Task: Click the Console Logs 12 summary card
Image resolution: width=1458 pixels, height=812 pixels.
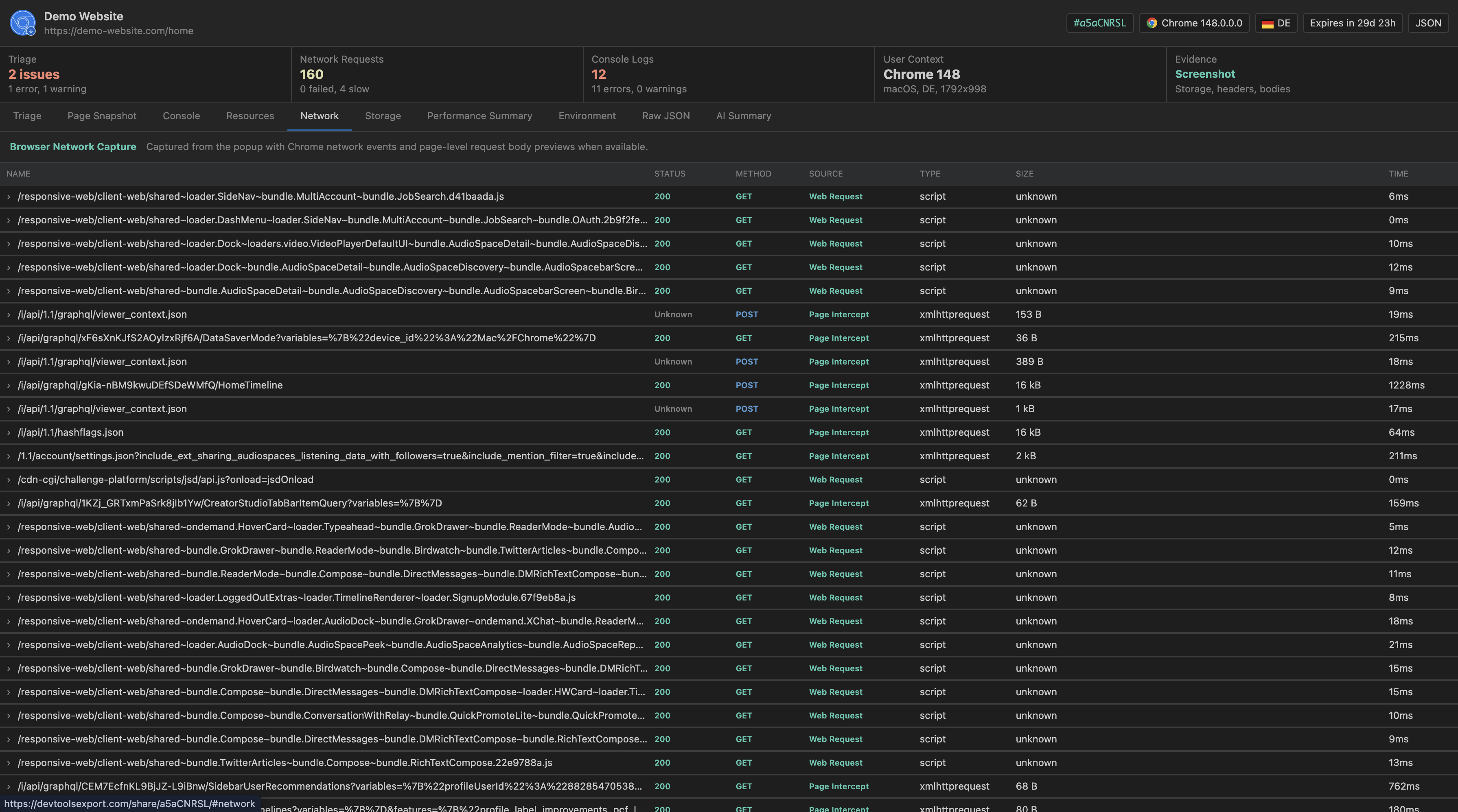Action: tap(729, 74)
